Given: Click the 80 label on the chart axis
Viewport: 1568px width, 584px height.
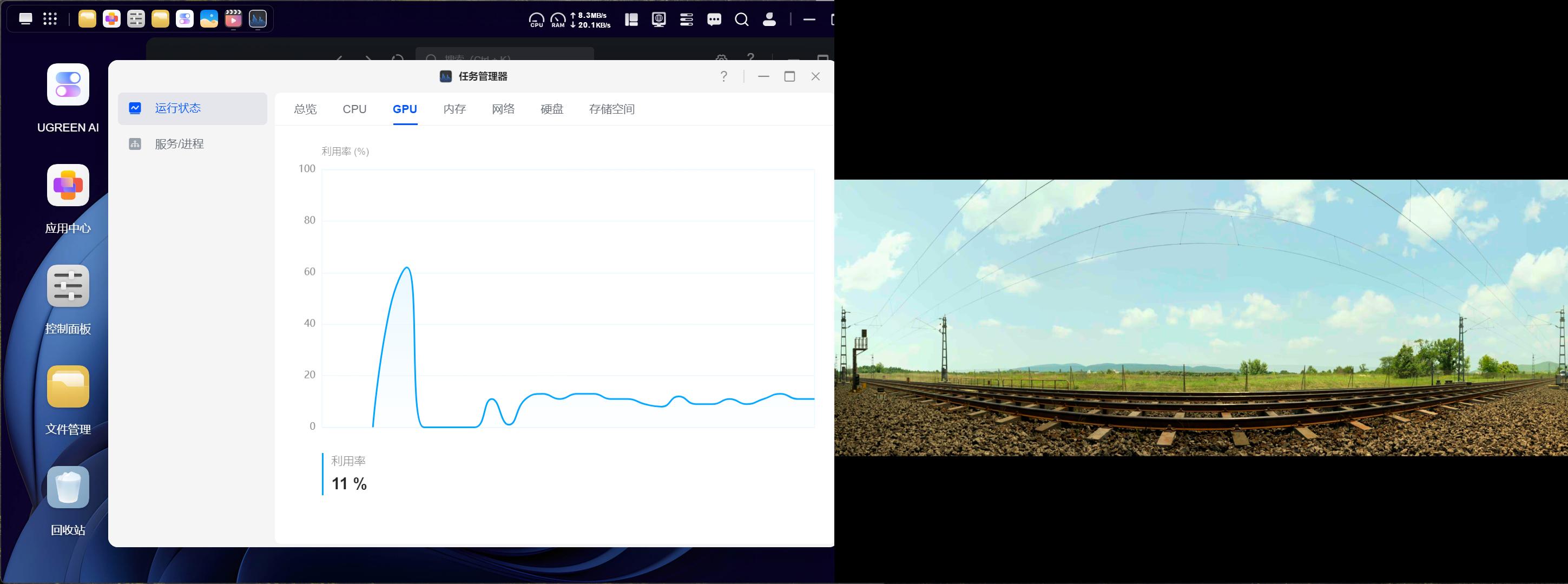Looking at the screenshot, I should point(310,220).
